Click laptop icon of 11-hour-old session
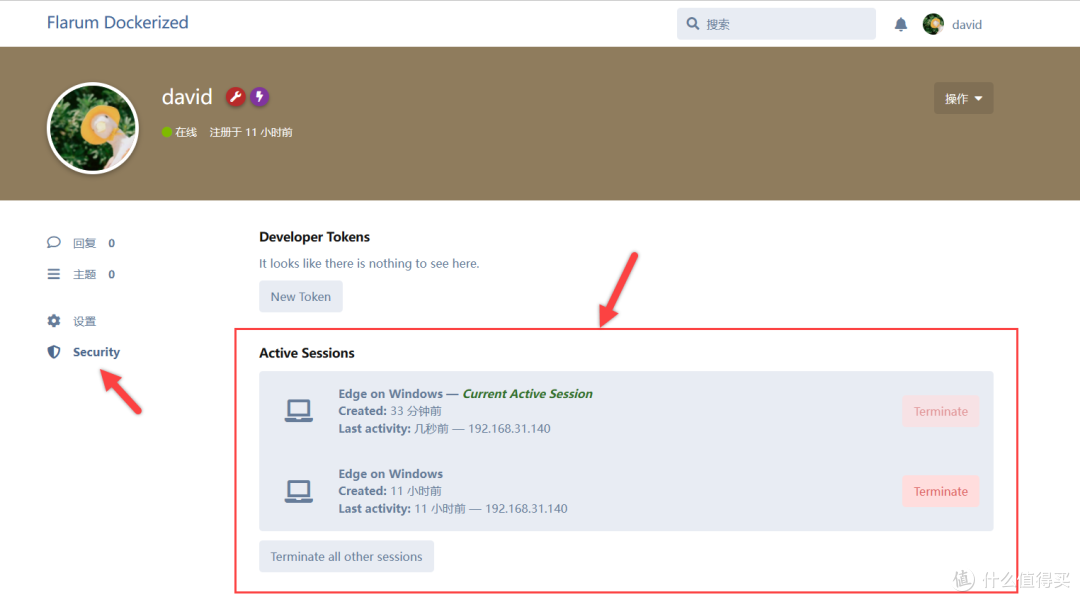This screenshot has height=602, width=1080. [x=298, y=491]
